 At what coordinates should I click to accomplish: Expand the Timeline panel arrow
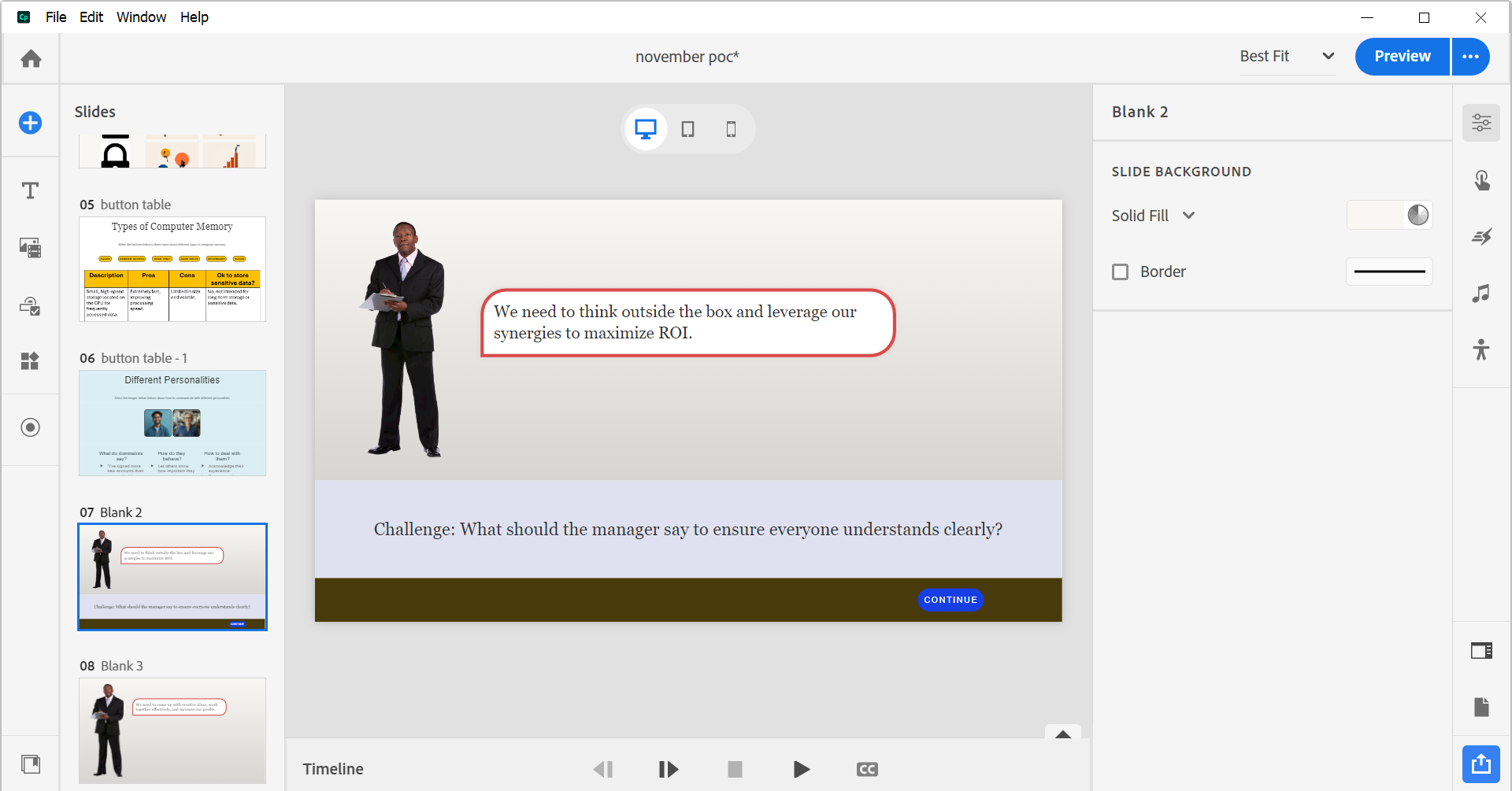pyautogui.click(x=1062, y=734)
